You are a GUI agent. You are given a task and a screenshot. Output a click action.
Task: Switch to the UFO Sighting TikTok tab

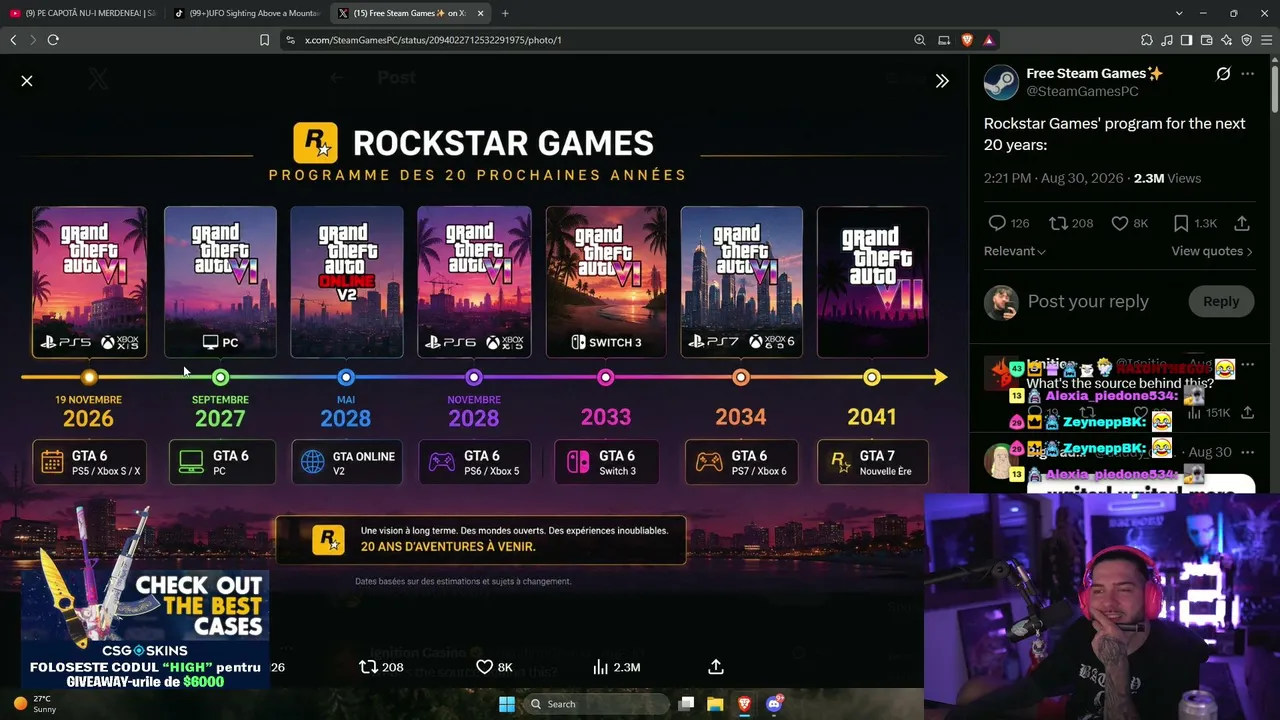pos(246,13)
